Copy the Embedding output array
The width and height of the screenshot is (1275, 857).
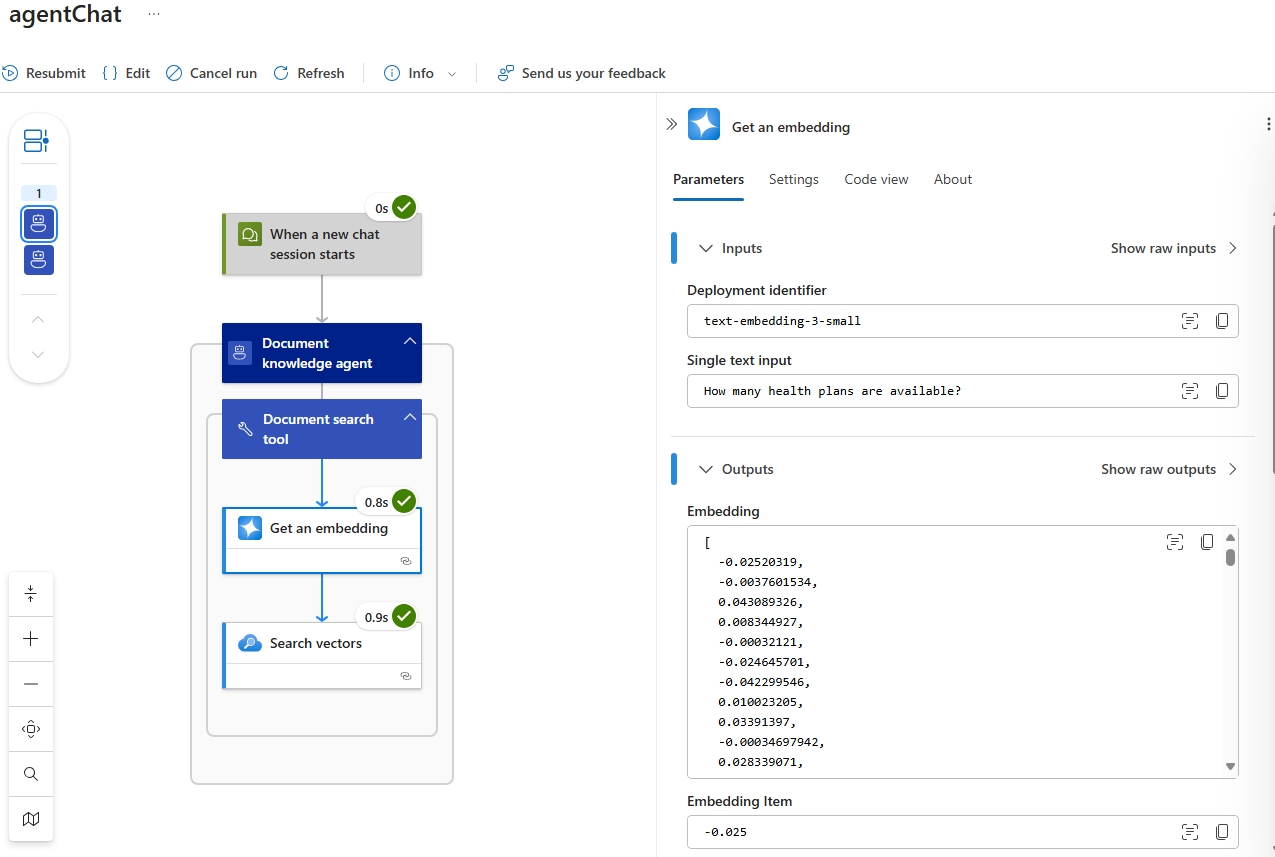pos(1207,542)
